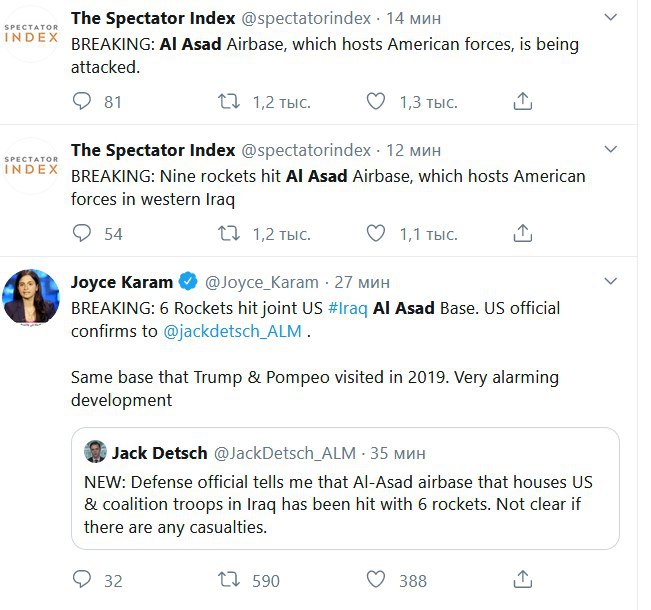Share Joyce Karam's tweet
This screenshot has width=651, height=610.
522,580
